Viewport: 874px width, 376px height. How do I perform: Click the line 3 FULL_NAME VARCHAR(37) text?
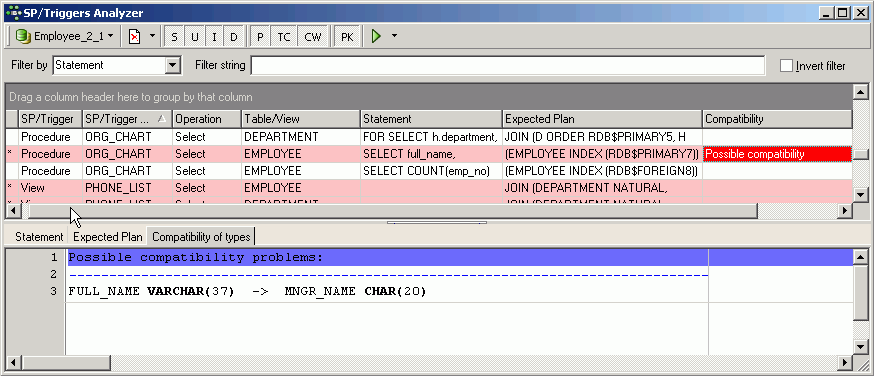pyautogui.click(x=152, y=291)
